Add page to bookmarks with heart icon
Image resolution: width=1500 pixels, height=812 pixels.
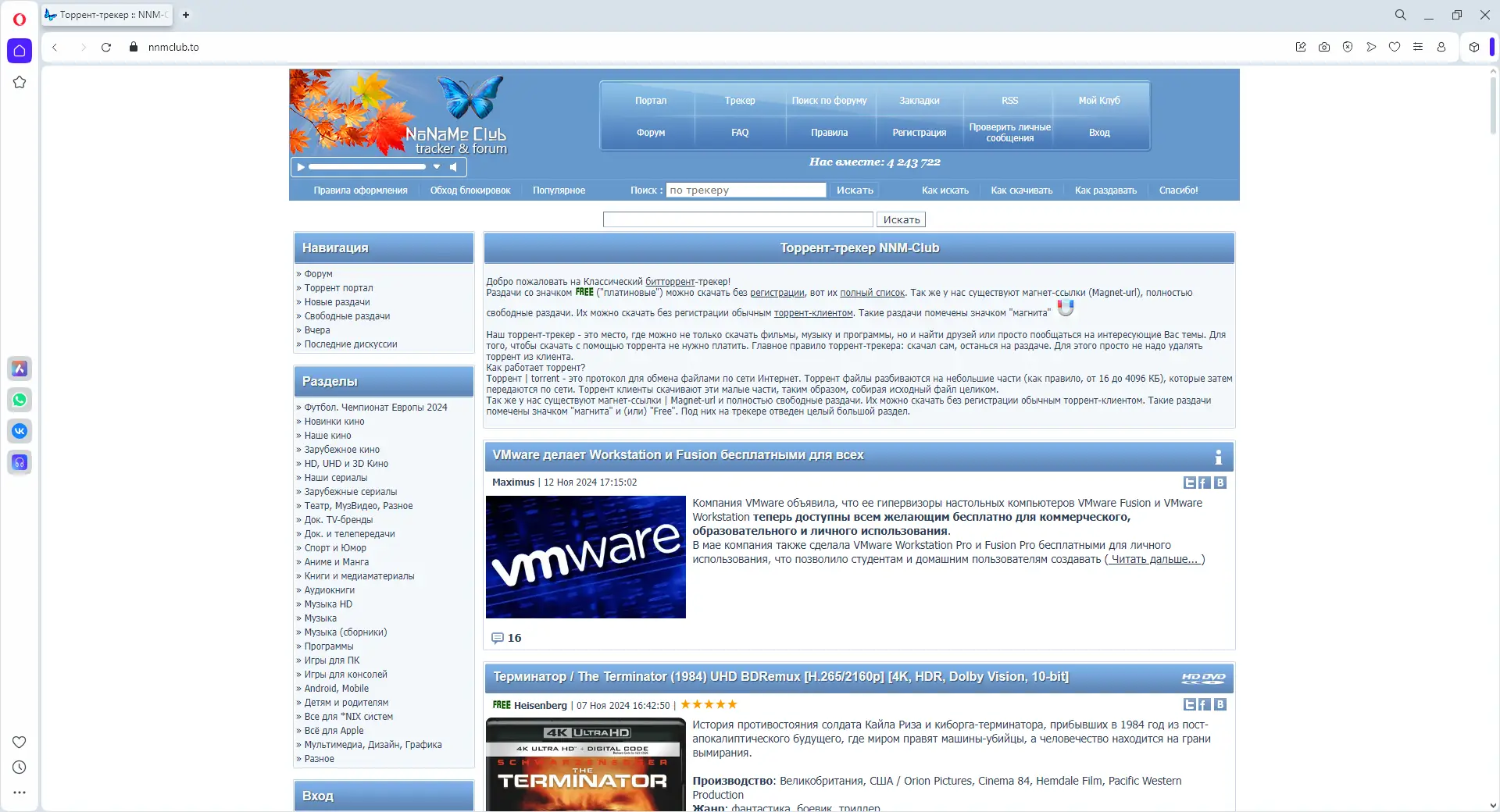coord(1395,47)
